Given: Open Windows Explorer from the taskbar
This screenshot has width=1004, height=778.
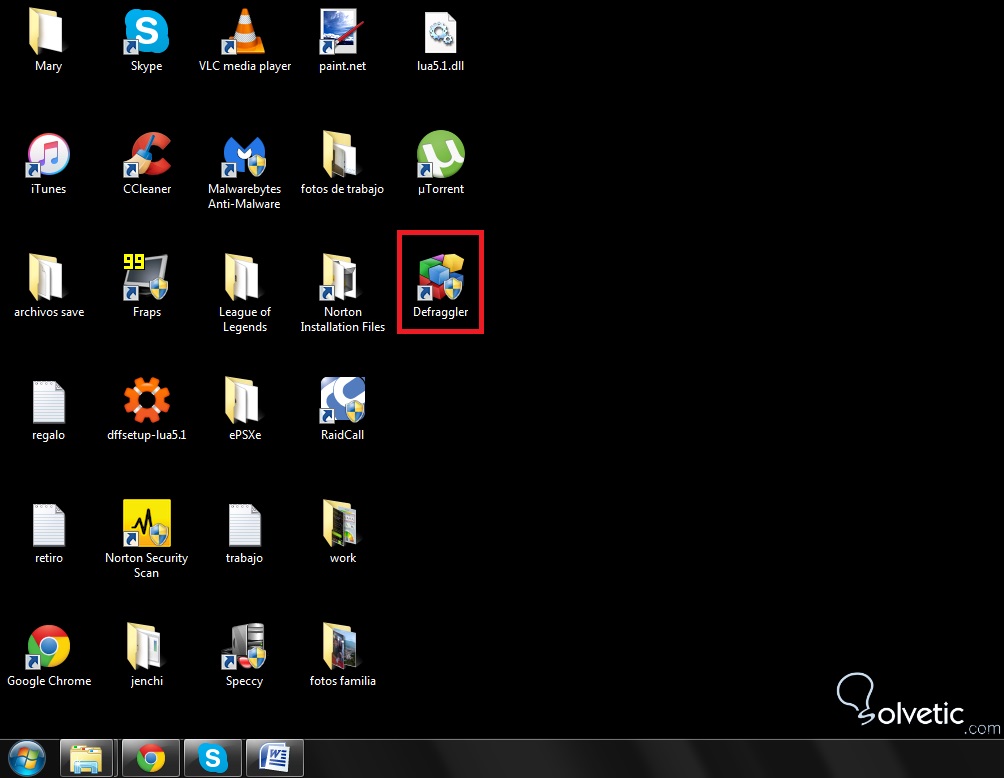Looking at the screenshot, I should (86, 759).
